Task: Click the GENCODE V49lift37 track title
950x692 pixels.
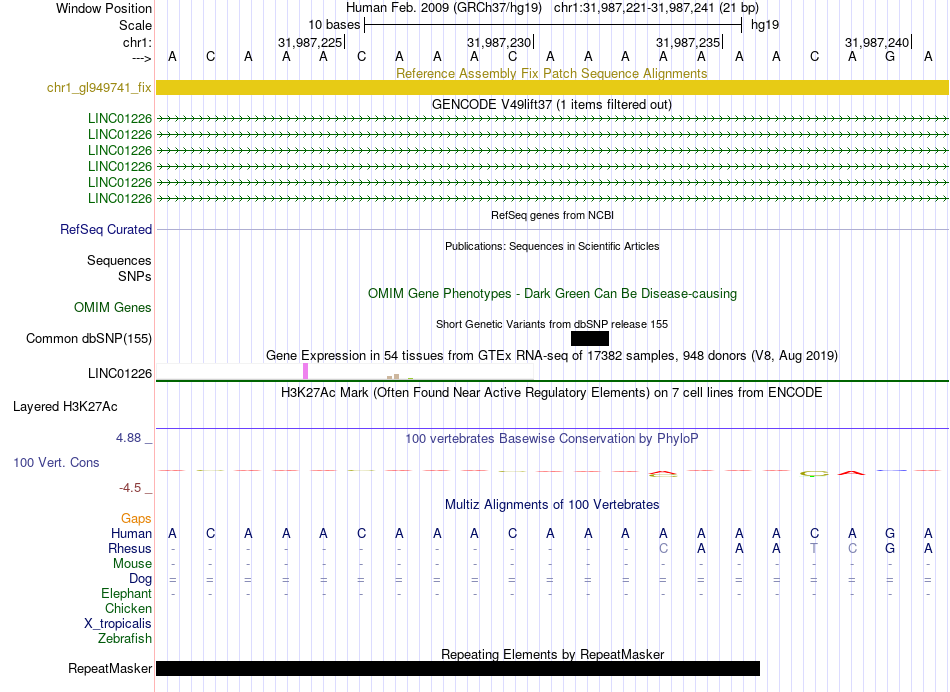Action: 552,104
